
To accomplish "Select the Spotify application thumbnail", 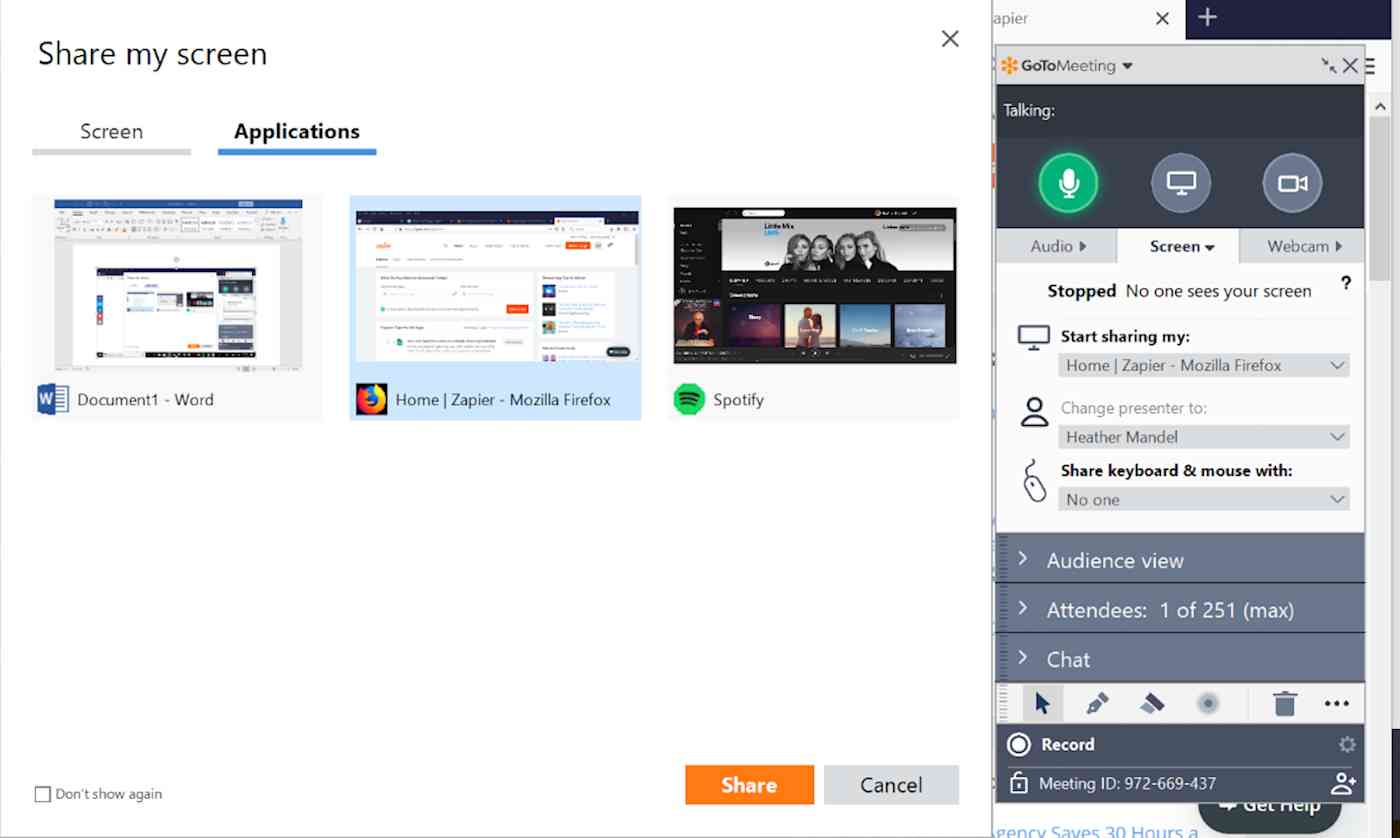I will point(814,285).
